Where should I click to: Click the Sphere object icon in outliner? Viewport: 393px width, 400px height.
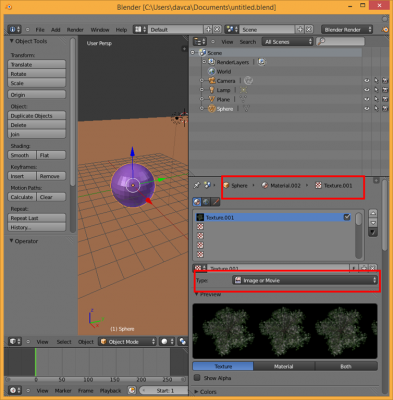click(212, 109)
